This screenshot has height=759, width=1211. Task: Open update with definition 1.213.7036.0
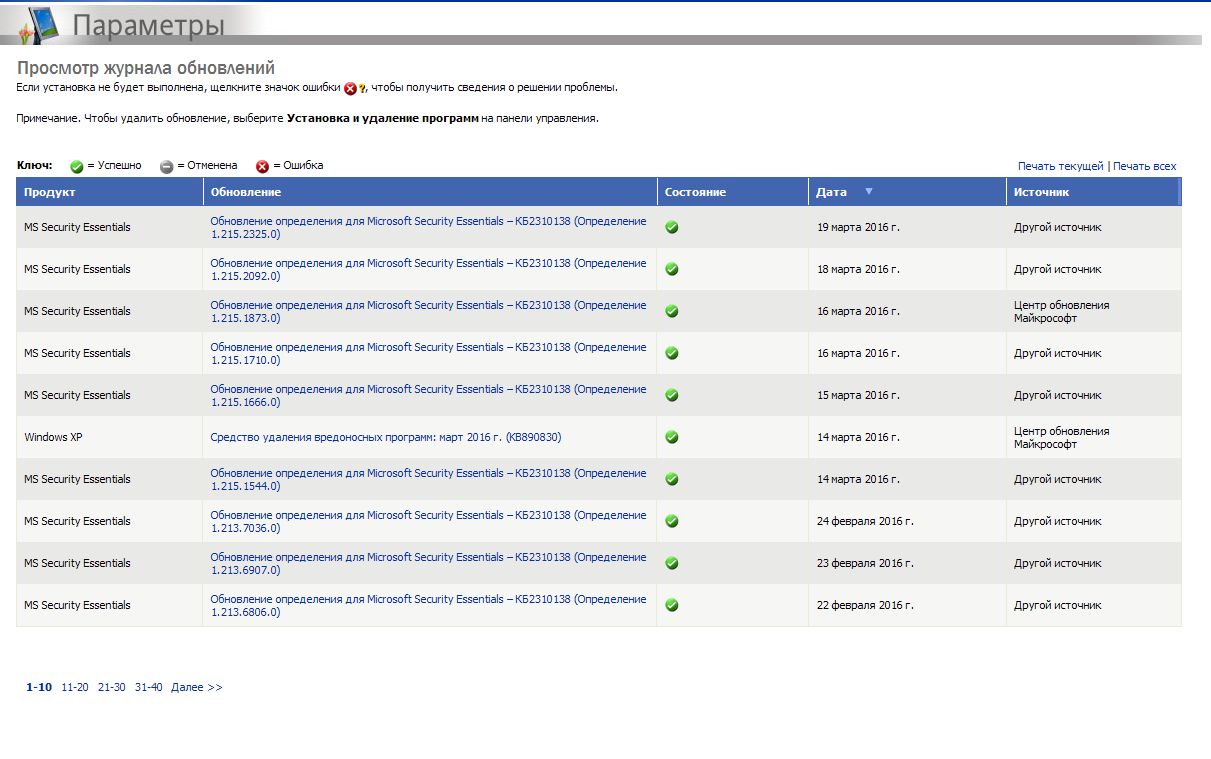pos(428,521)
